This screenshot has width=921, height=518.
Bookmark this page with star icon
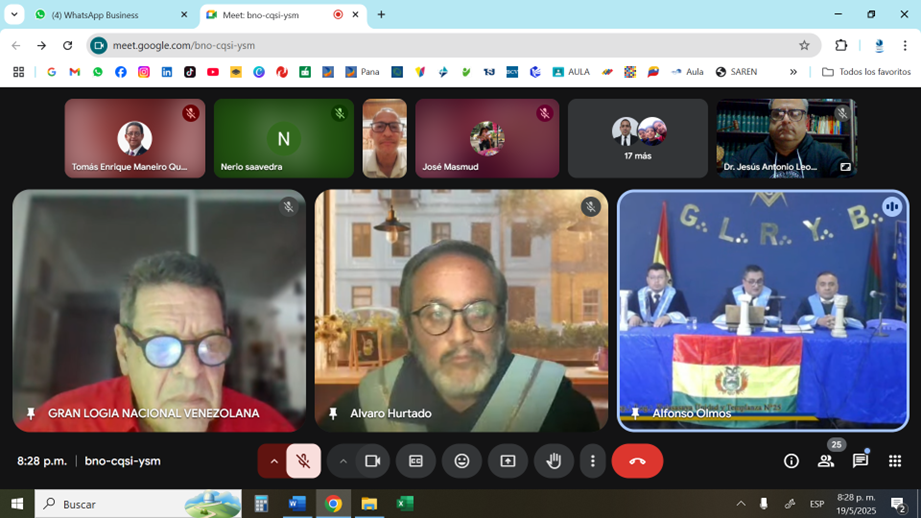(804, 45)
